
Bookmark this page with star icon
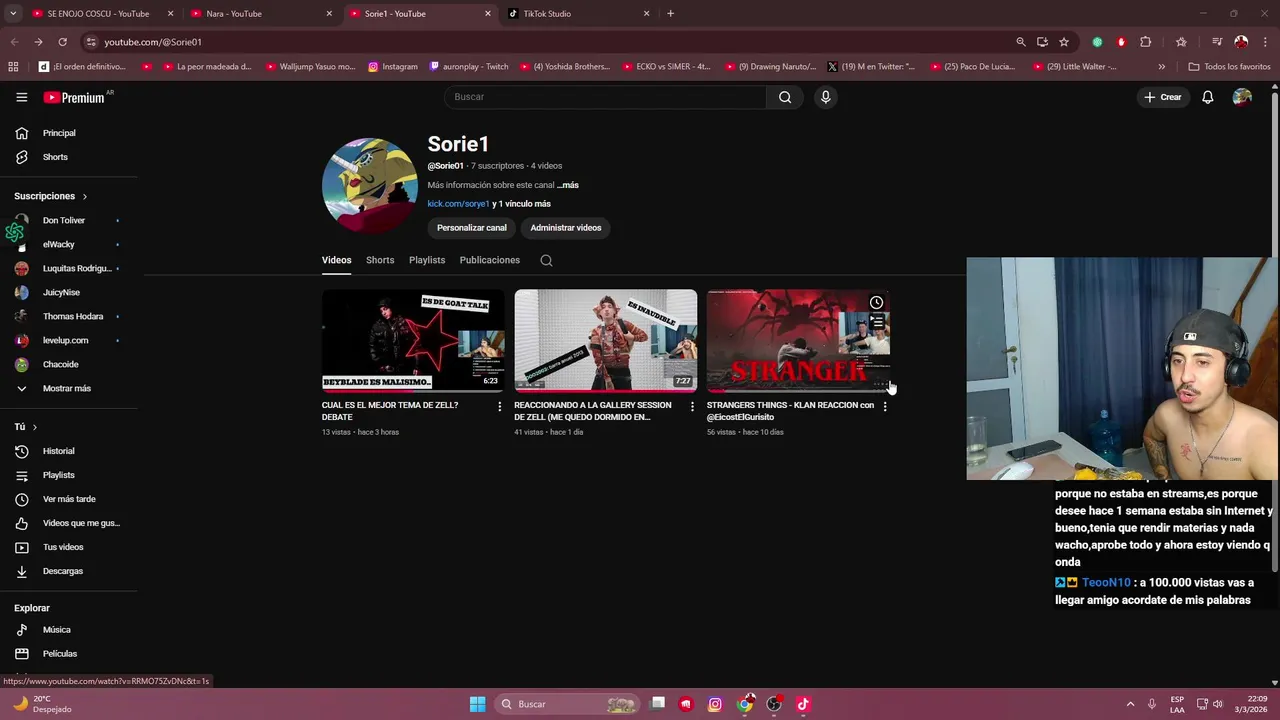1064,42
